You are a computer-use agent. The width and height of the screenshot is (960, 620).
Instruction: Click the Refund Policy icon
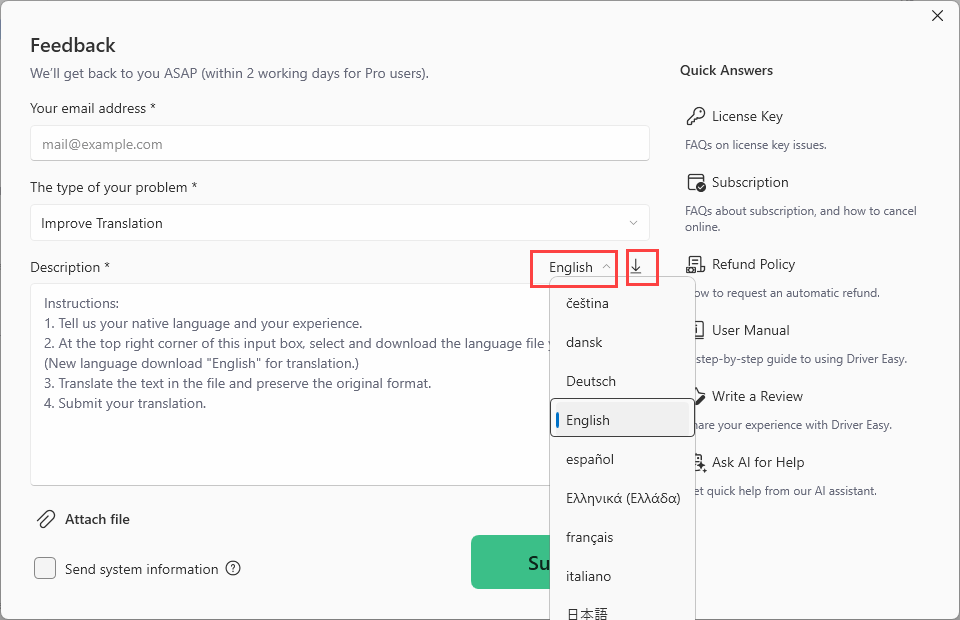(x=697, y=264)
